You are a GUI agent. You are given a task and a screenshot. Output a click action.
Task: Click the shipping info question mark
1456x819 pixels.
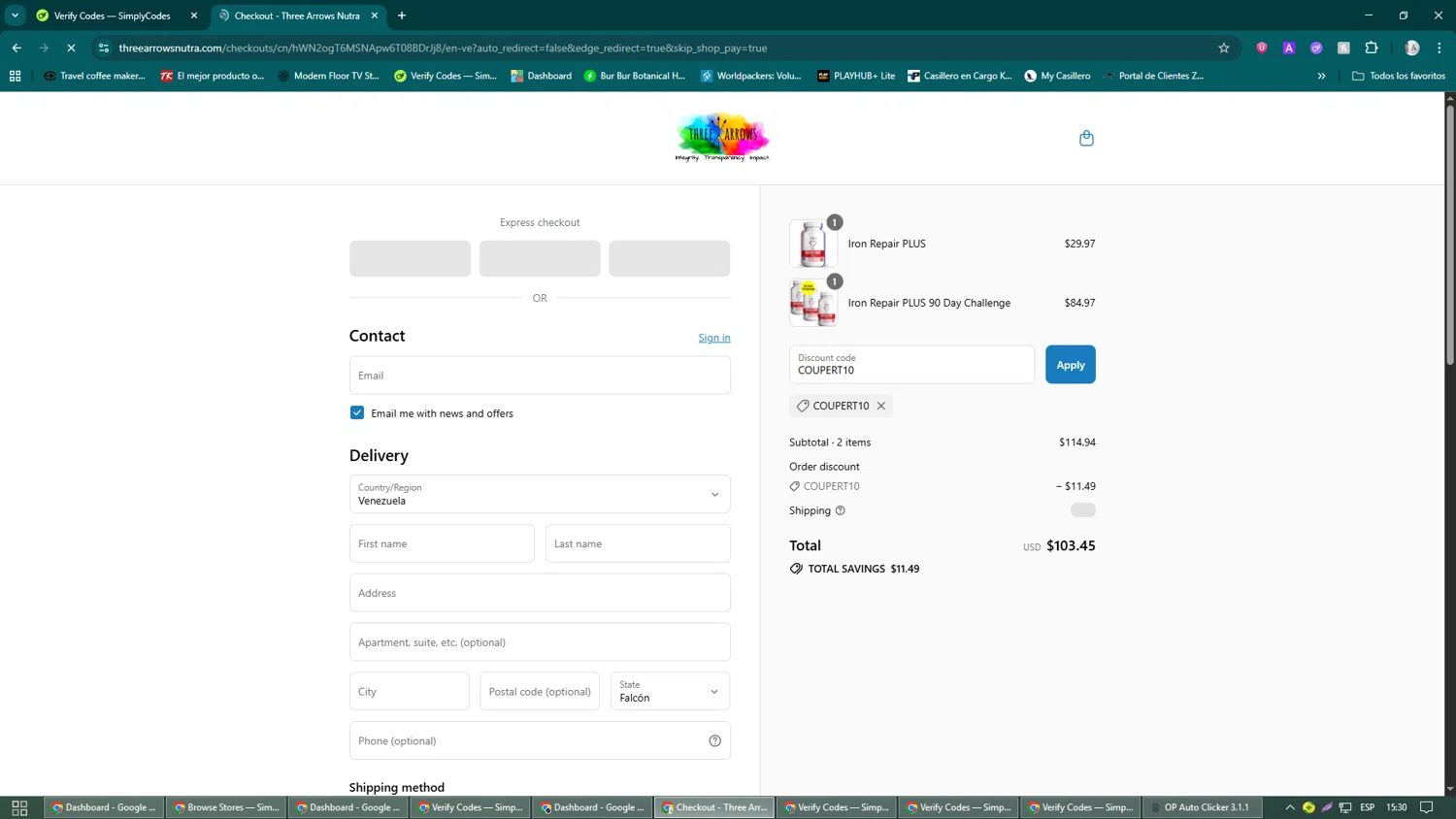click(x=841, y=510)
